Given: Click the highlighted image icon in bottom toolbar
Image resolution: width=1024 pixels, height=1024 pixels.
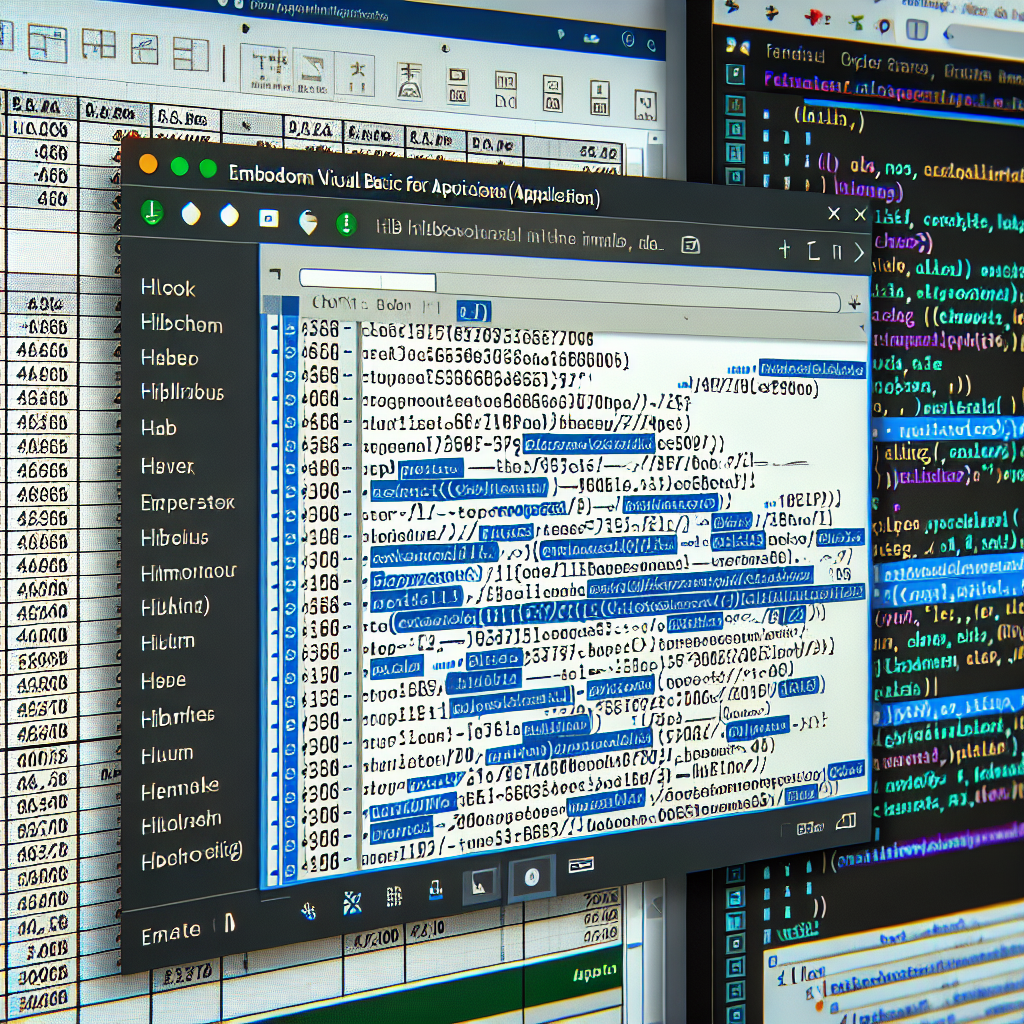Looking at the screenshot, I should point(481,881).
